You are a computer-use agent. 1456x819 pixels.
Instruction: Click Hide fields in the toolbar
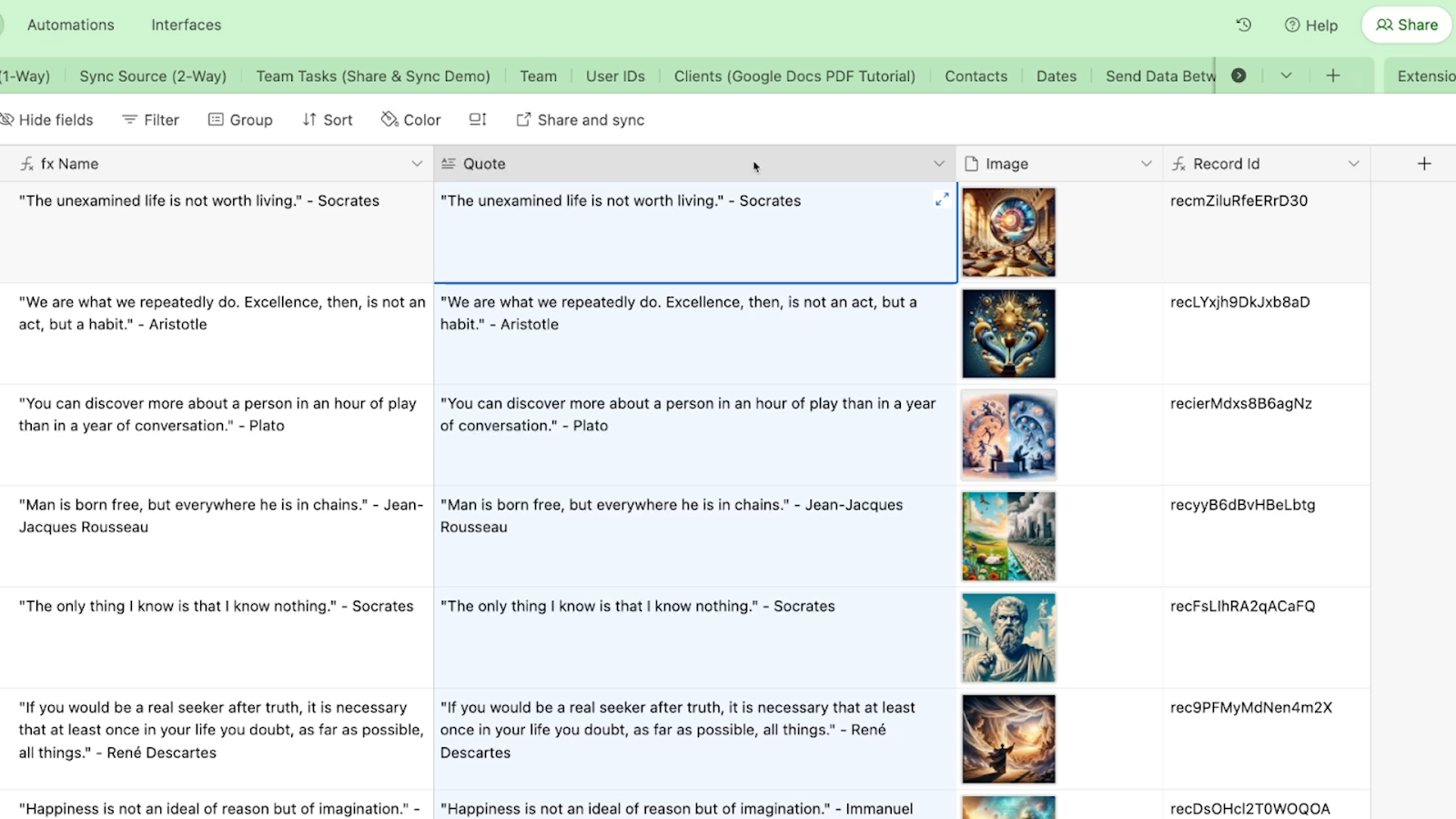pos(47,119)
